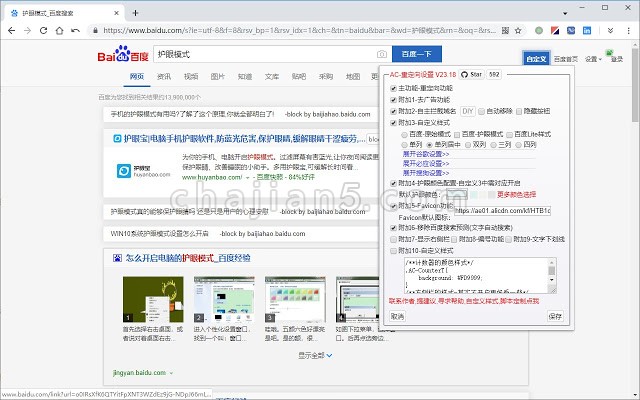Open the tab list dropdown arrow in title bar
This screenshot has width=640, height=400.
point(565,13)
